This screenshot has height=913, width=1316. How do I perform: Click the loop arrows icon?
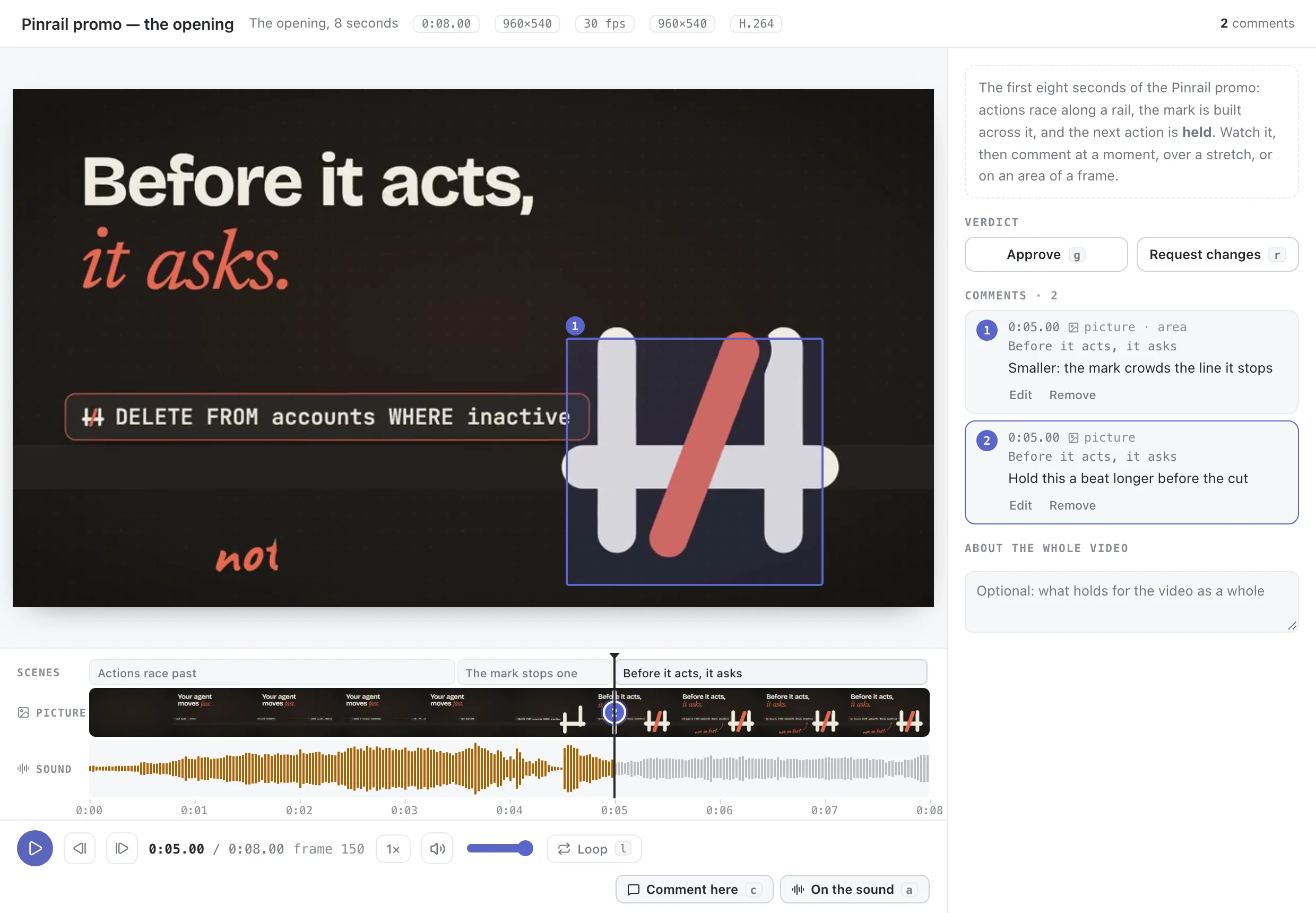564,848
